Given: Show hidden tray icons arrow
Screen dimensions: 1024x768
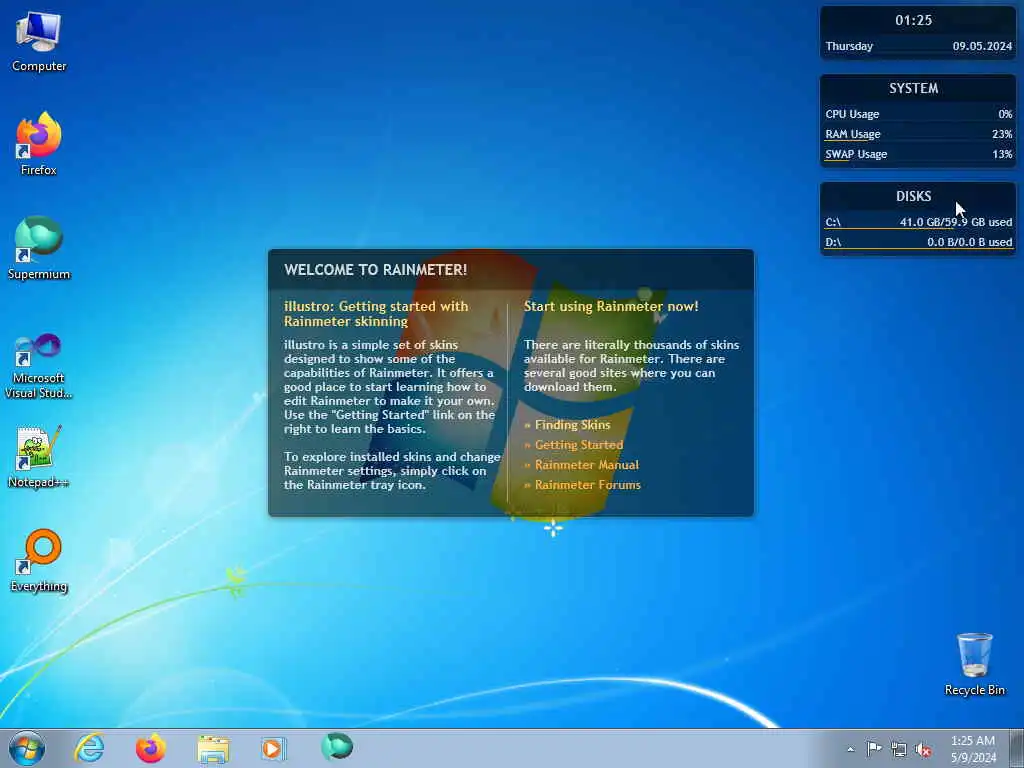Looking at the screenshot, I should click(x=850, y=749).
